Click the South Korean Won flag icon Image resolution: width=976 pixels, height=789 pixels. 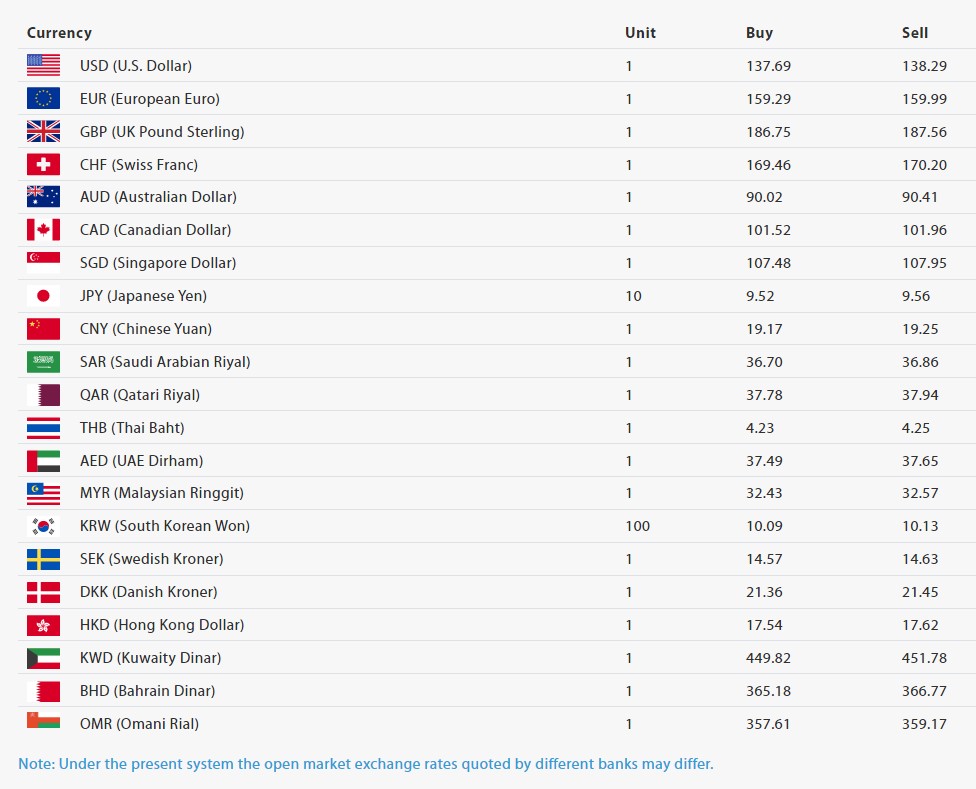(x=43, y=526)
